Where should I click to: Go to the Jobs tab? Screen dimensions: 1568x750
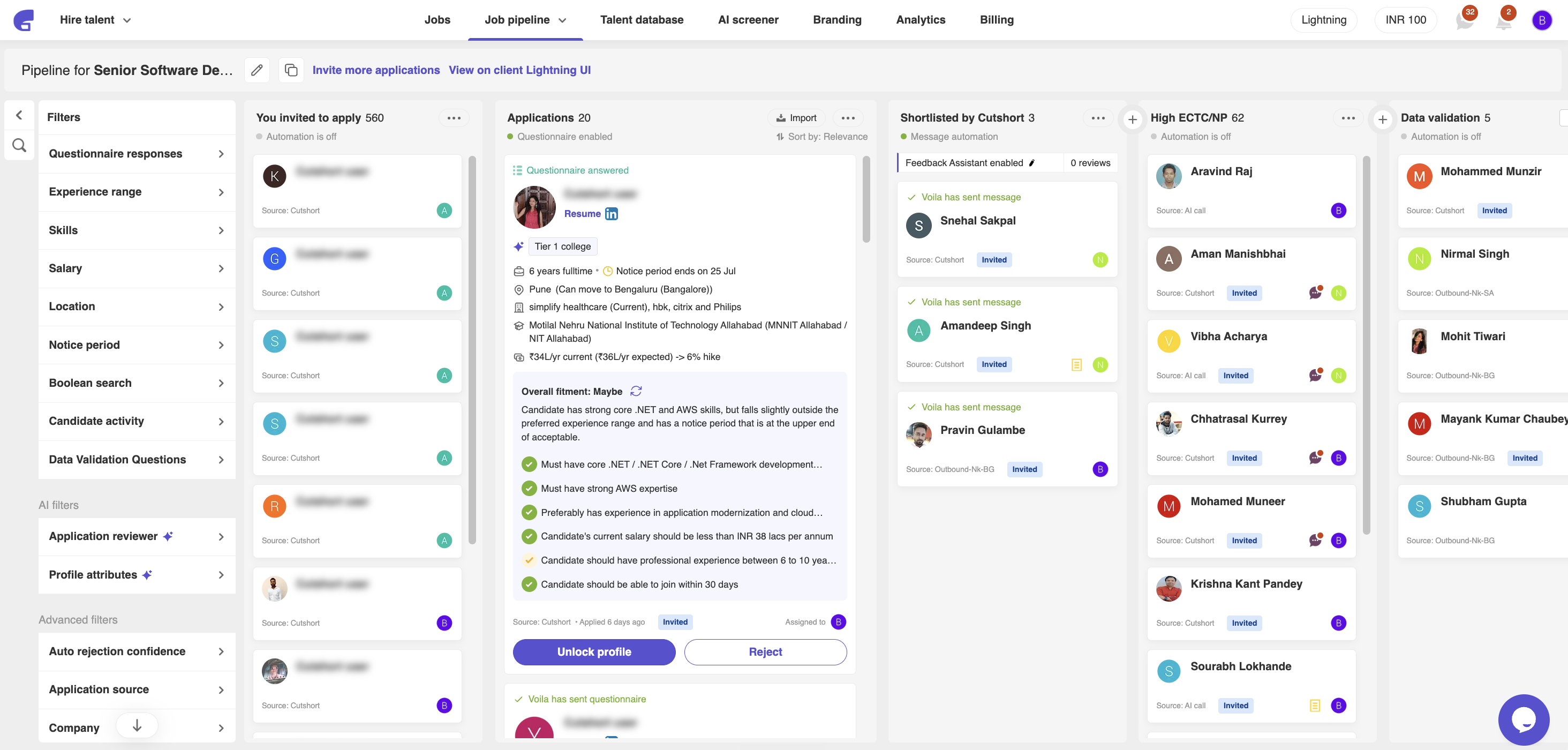tap(437, 20)
